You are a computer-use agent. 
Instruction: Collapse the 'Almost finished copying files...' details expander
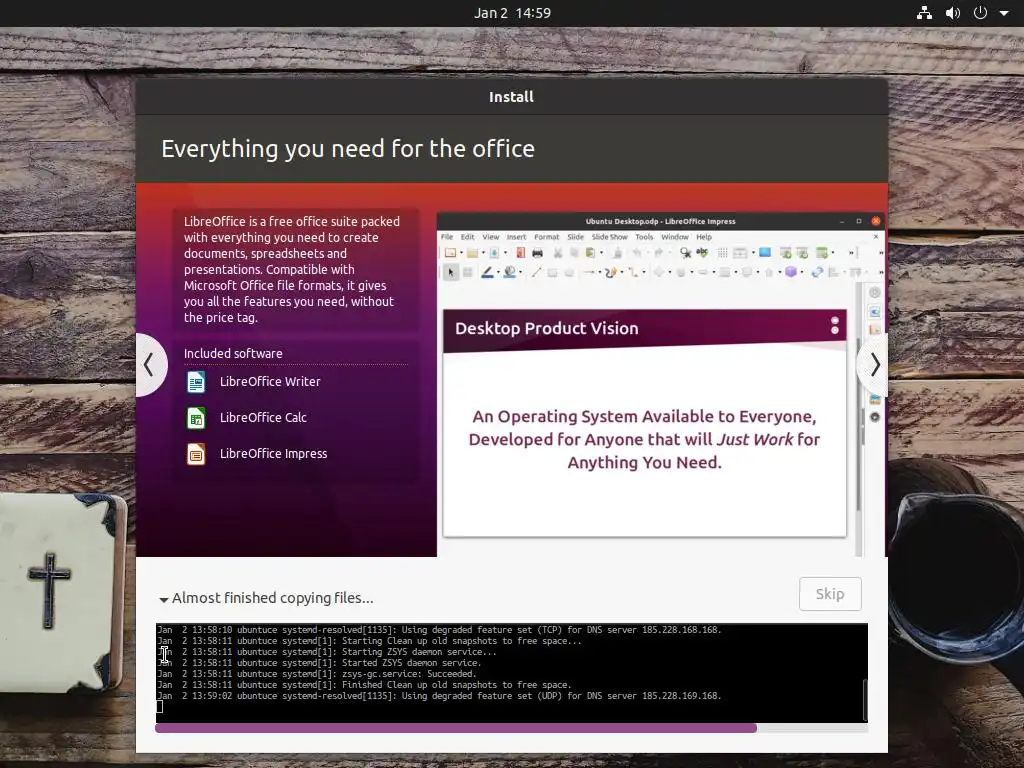tap(164, 599)
